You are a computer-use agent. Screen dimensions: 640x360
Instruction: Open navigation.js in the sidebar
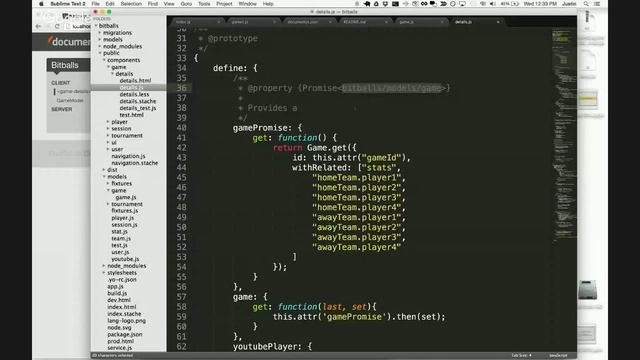(x=128, y=156)
